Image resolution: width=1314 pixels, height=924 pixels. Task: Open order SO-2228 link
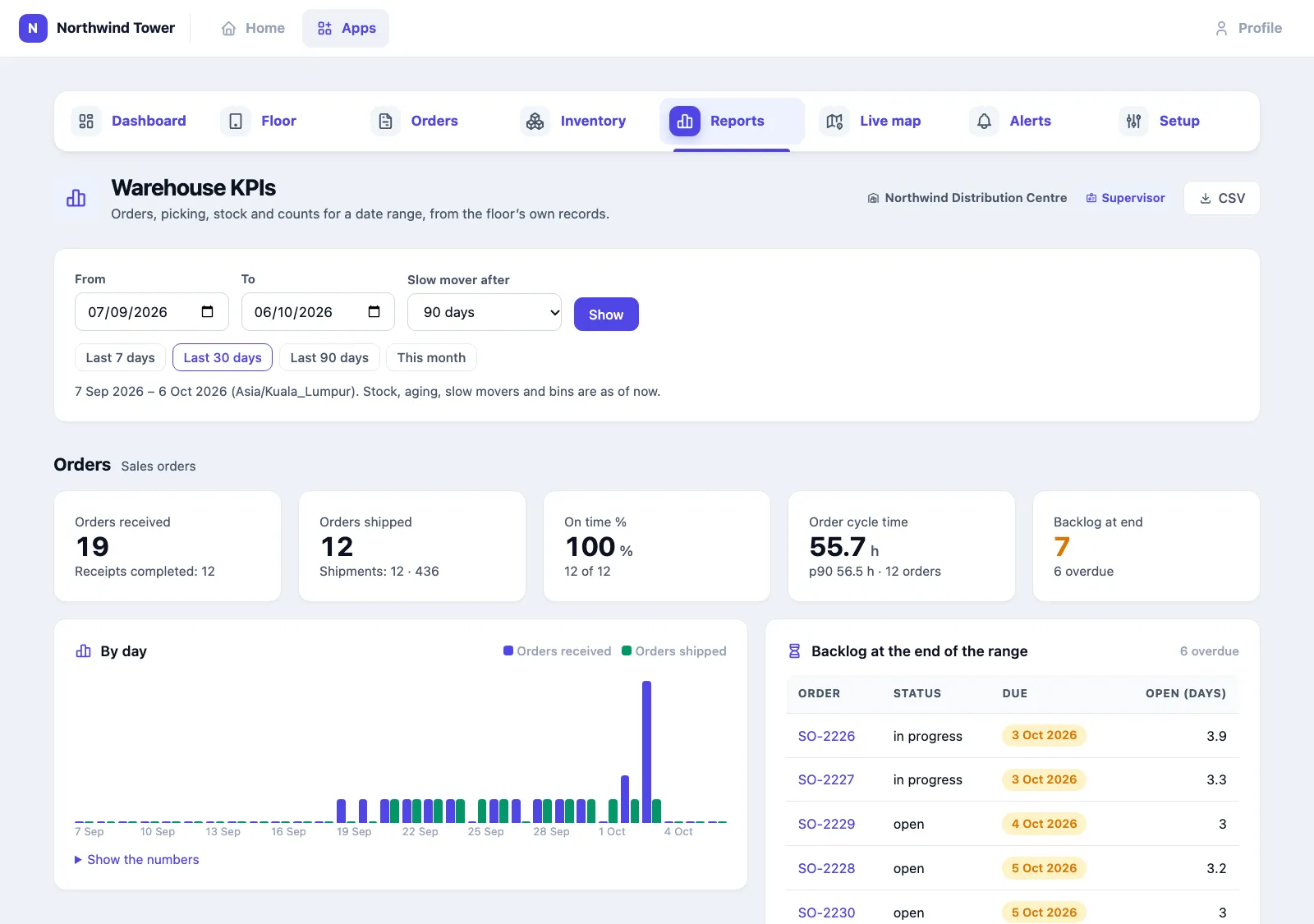pos(826,868)
